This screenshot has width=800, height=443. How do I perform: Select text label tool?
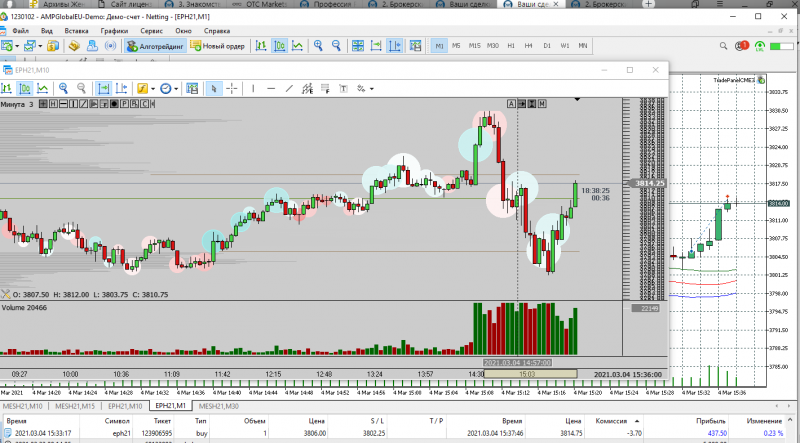click(x=343, y=89)
